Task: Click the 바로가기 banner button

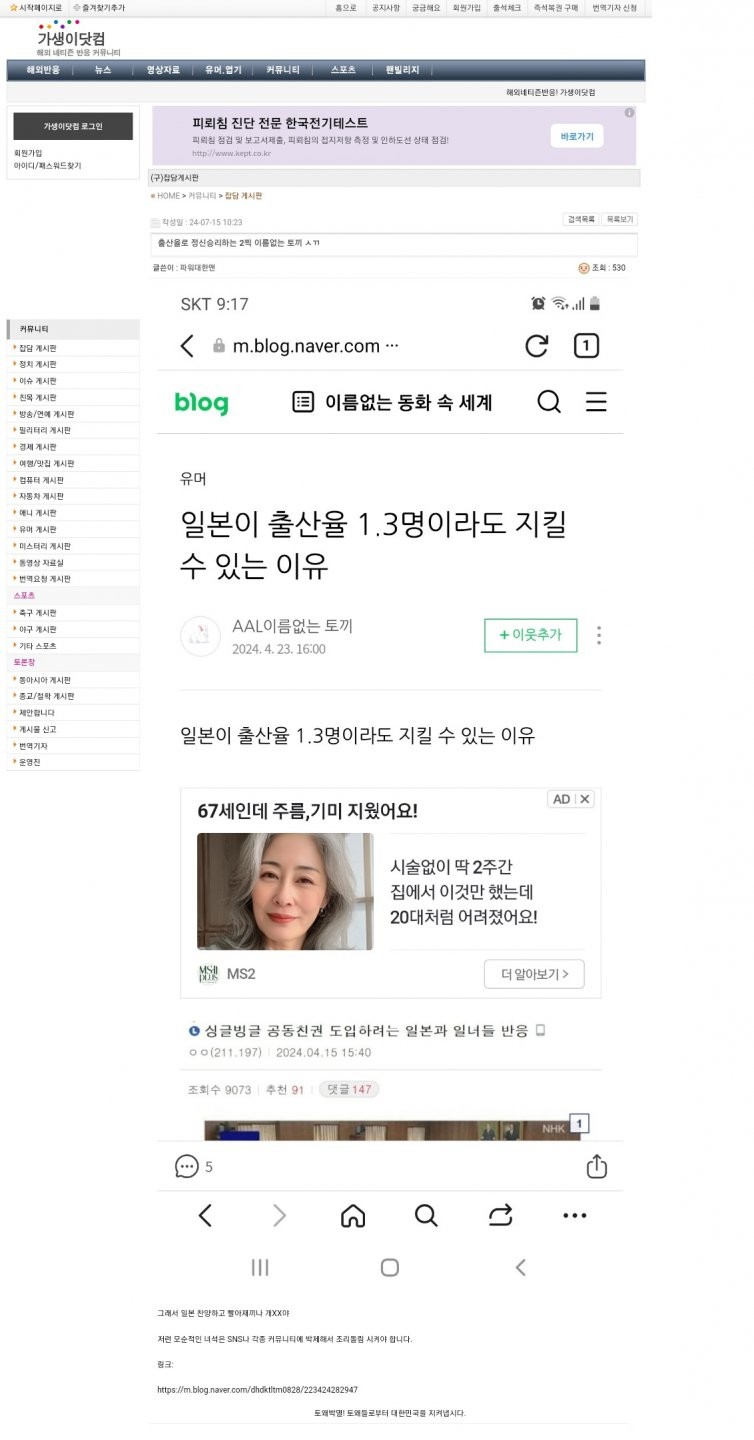Action: click(x=577, y=136)
